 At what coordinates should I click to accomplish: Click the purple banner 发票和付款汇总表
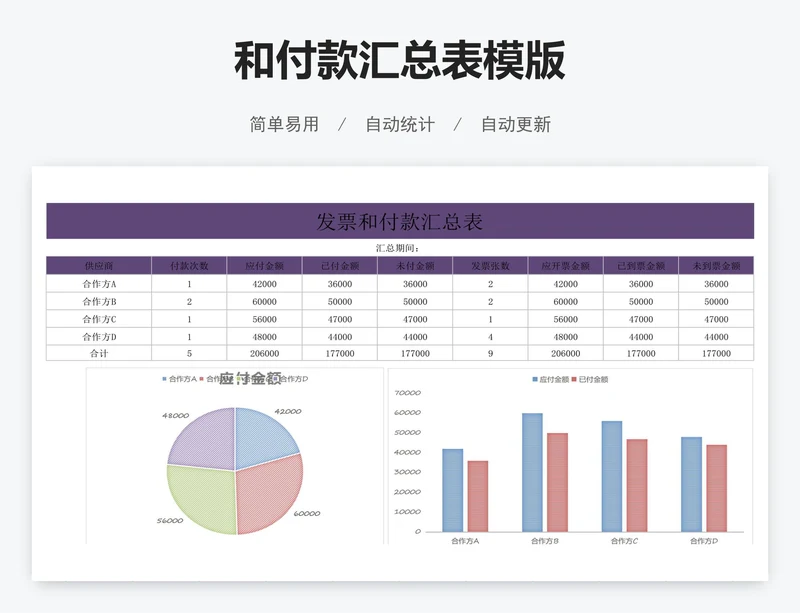(x=400, y=221)
